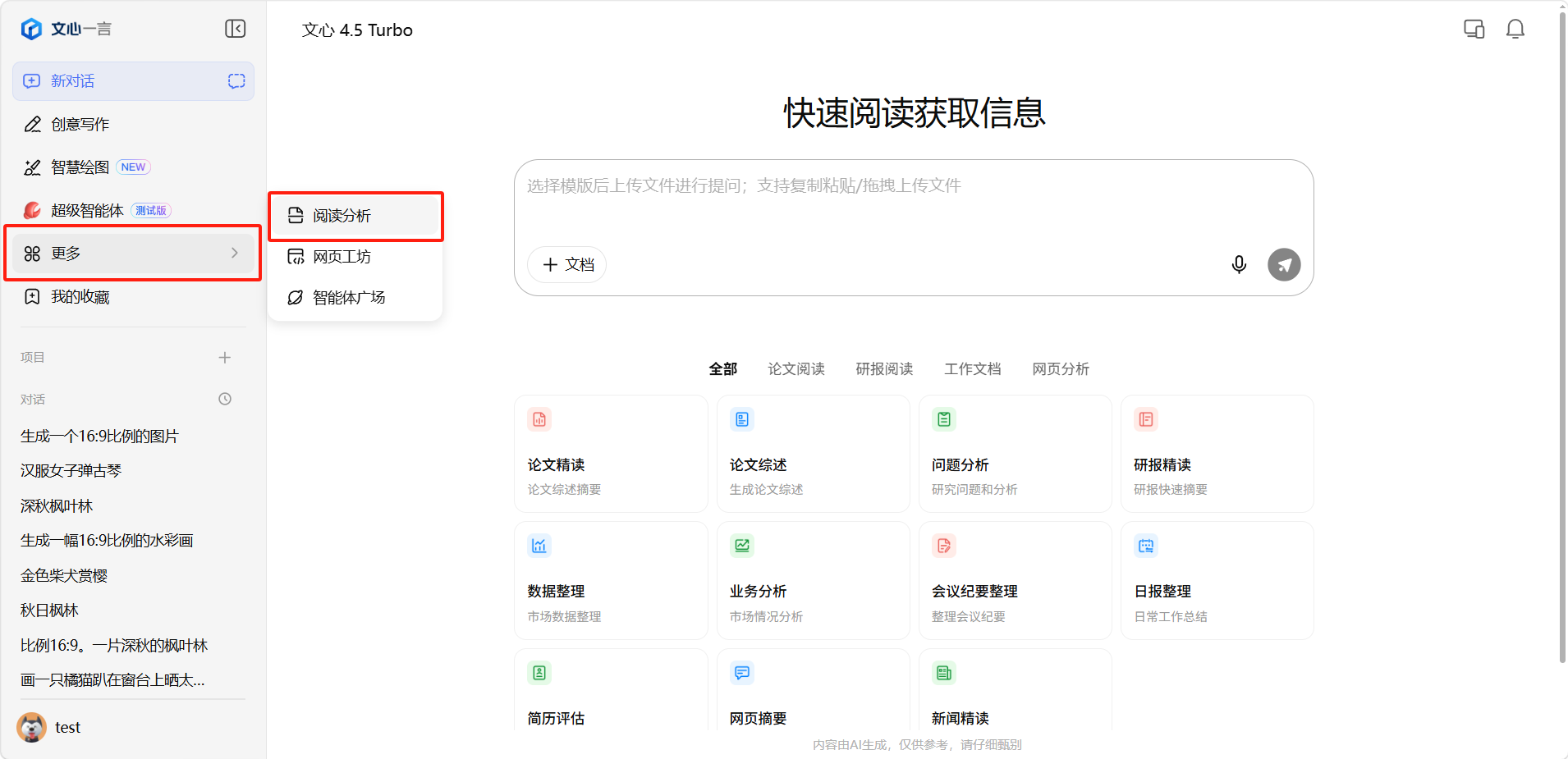This screenshot has width=1568, height=759.
Task: Open 智慧绘图 in the sidebar
Action: click(133, 167)
